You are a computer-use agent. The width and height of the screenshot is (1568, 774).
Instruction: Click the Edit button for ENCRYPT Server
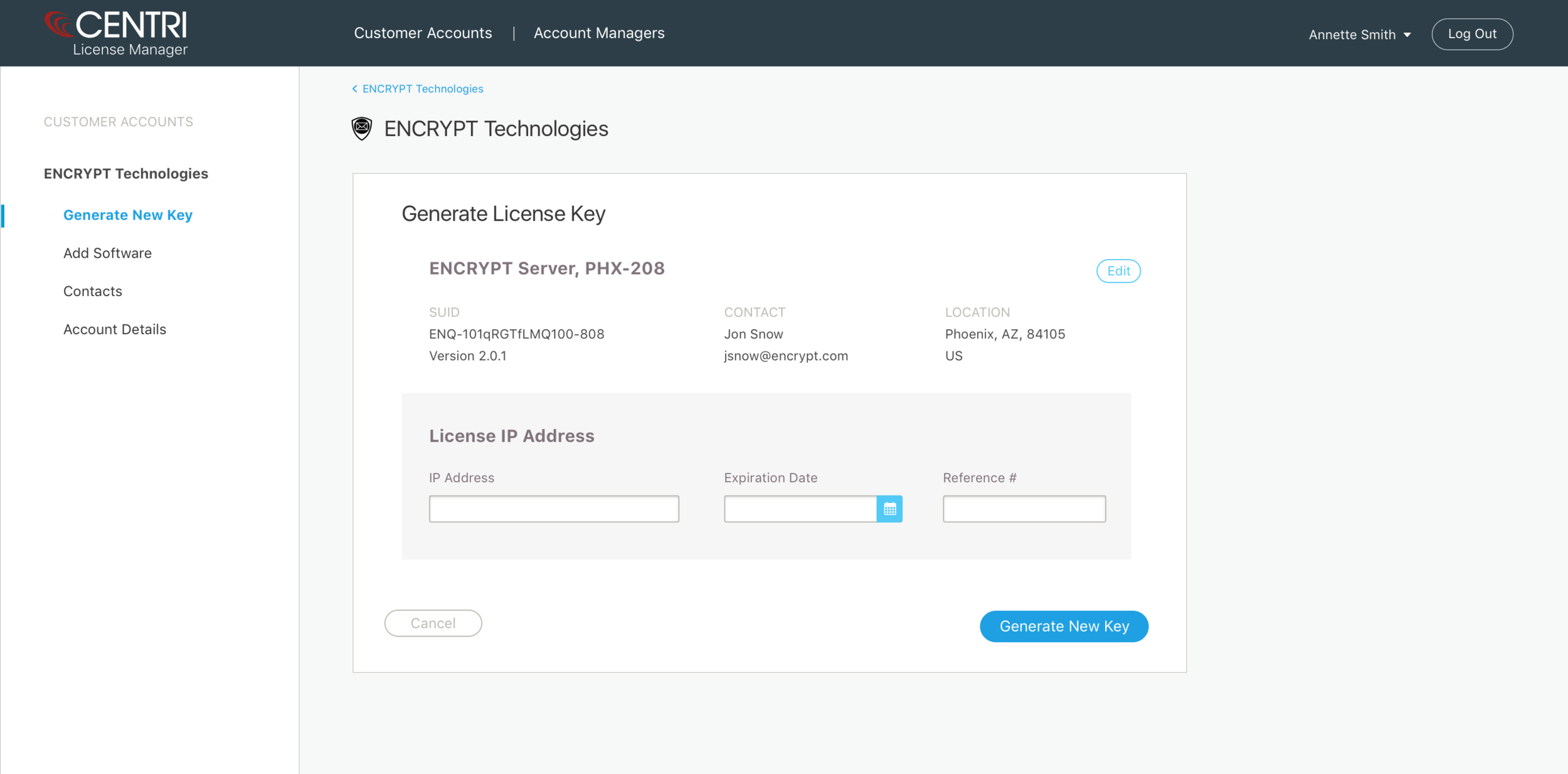click(x=1118, y=271)
